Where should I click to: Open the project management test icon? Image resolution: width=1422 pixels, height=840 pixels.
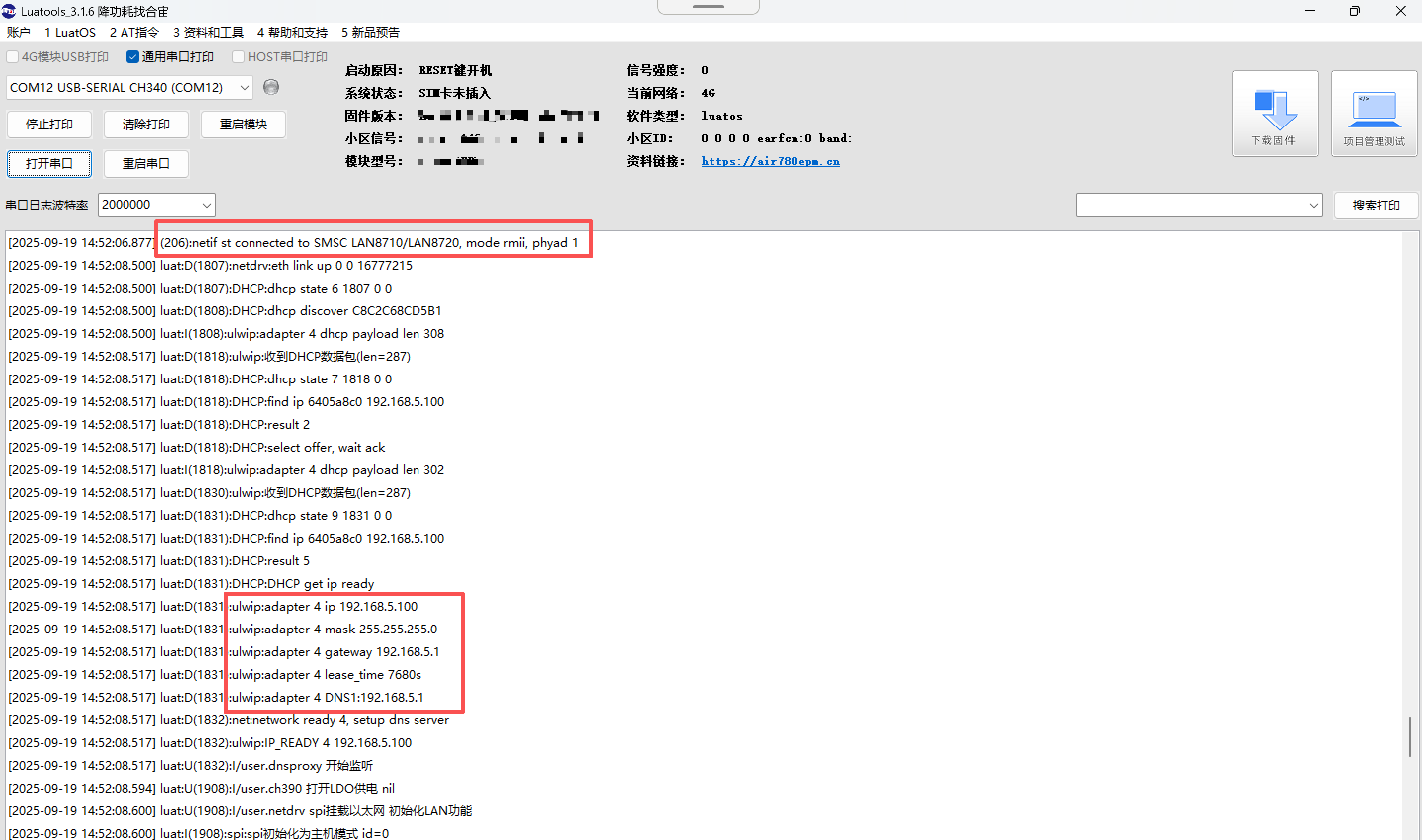pos(1374,110)
